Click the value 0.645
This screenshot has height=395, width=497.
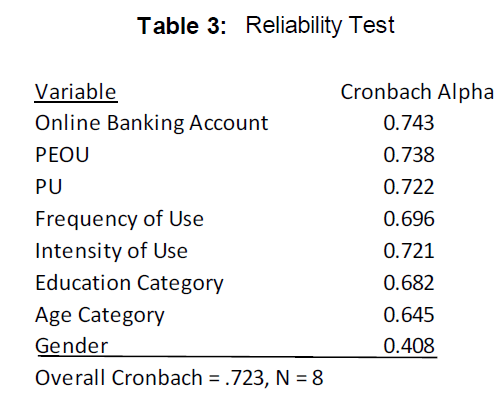pos(409,315)
